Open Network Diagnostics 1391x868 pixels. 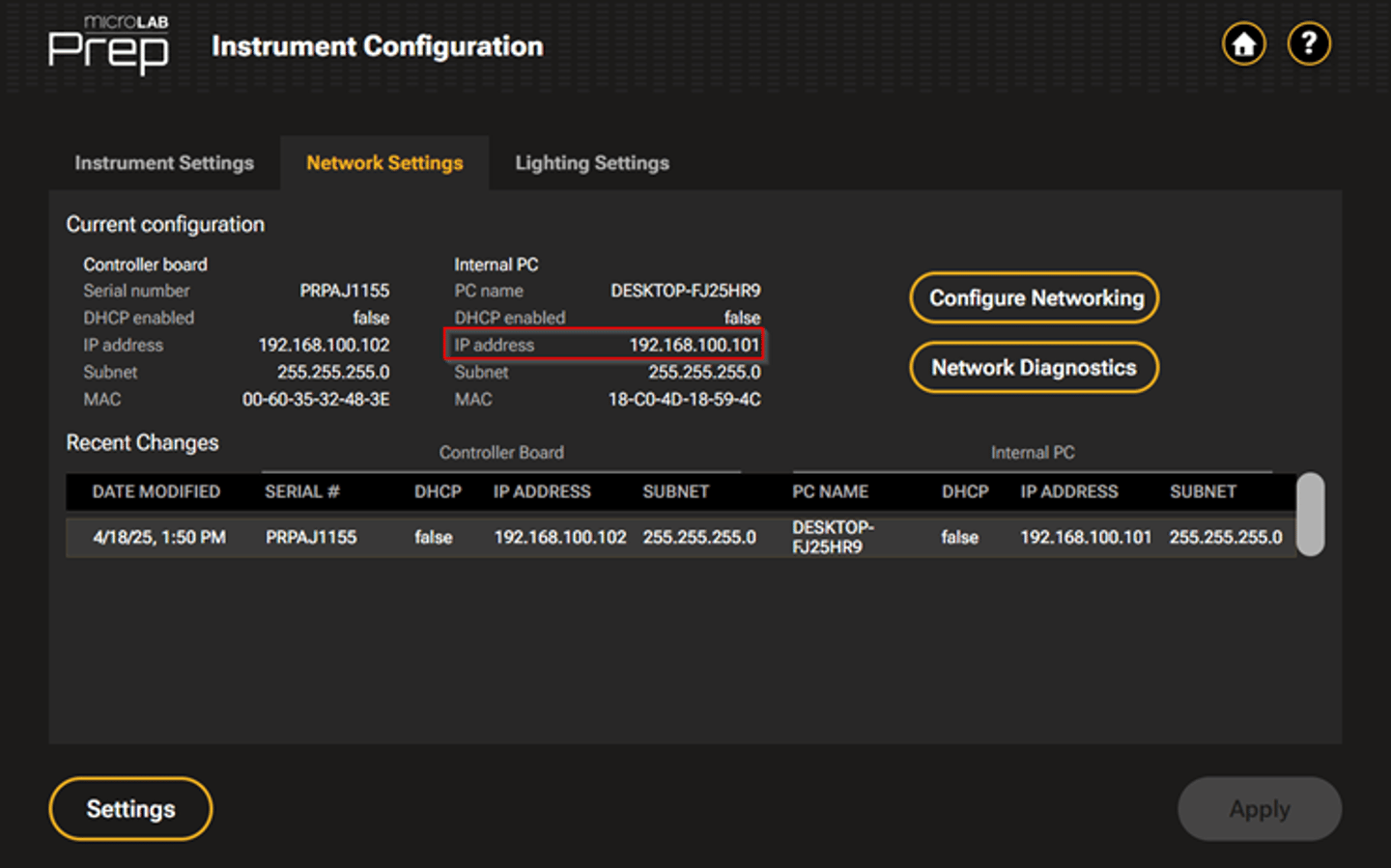click(1035, 368)
